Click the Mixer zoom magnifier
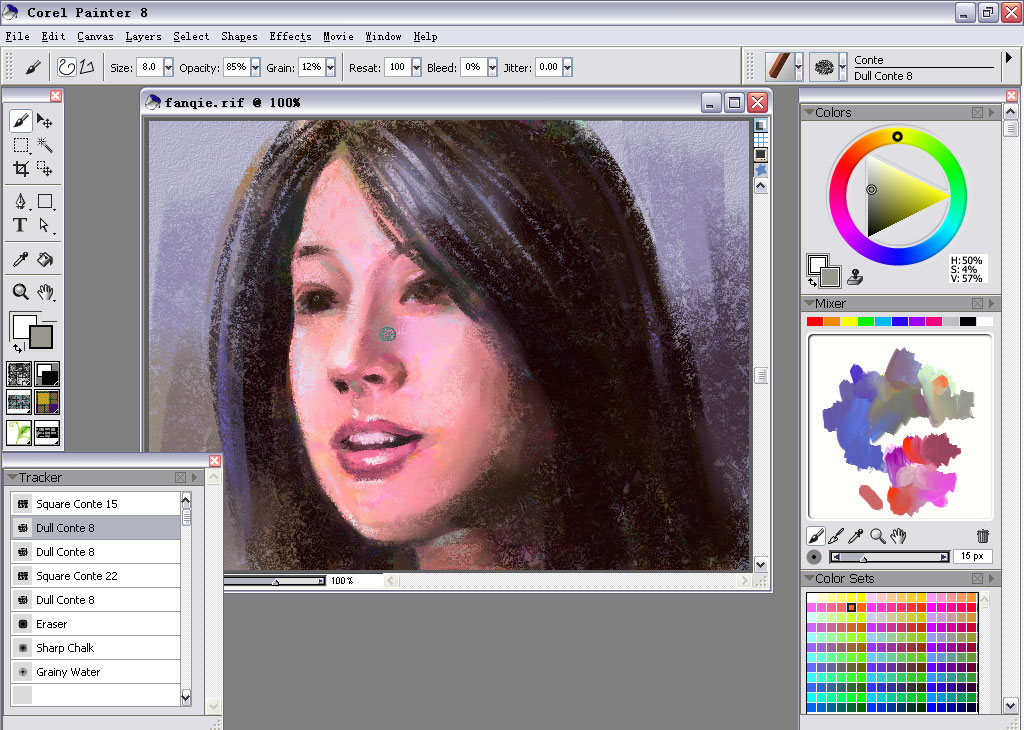Image resolution: width=1024 pixels, height=730 pixels. point(878,536)
